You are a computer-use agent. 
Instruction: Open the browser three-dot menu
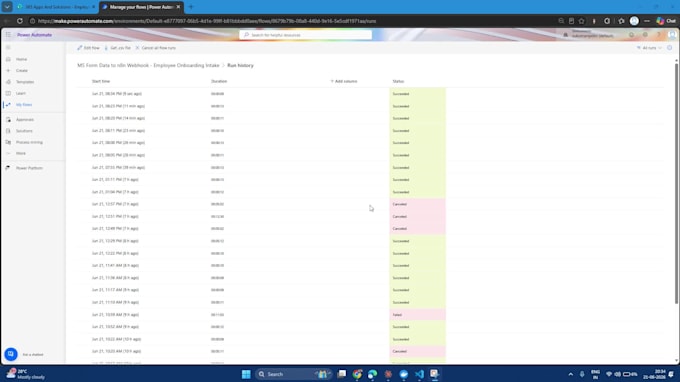click(x=647, y=21)
